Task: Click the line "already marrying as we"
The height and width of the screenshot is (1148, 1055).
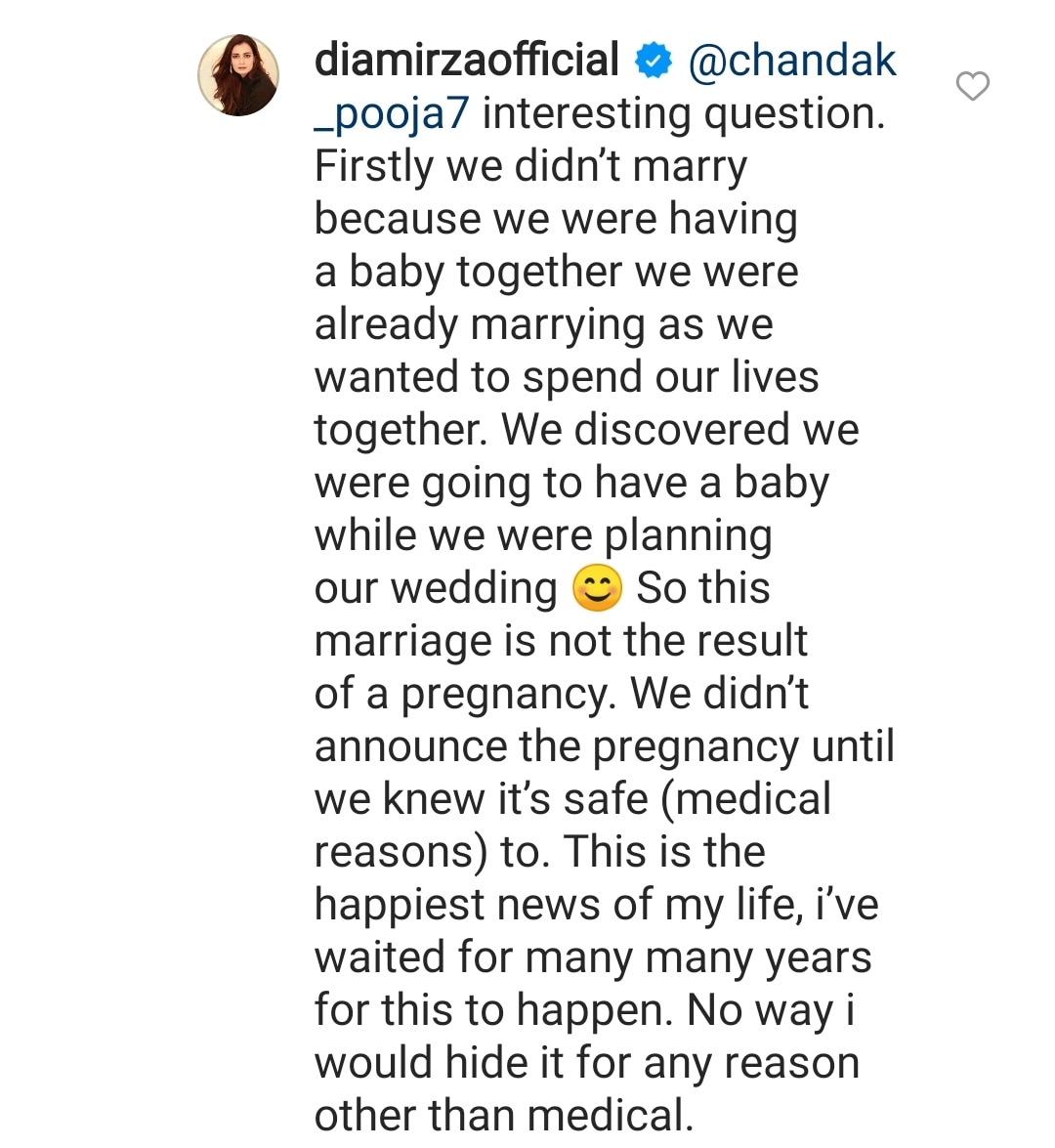Action: [543, 324]
